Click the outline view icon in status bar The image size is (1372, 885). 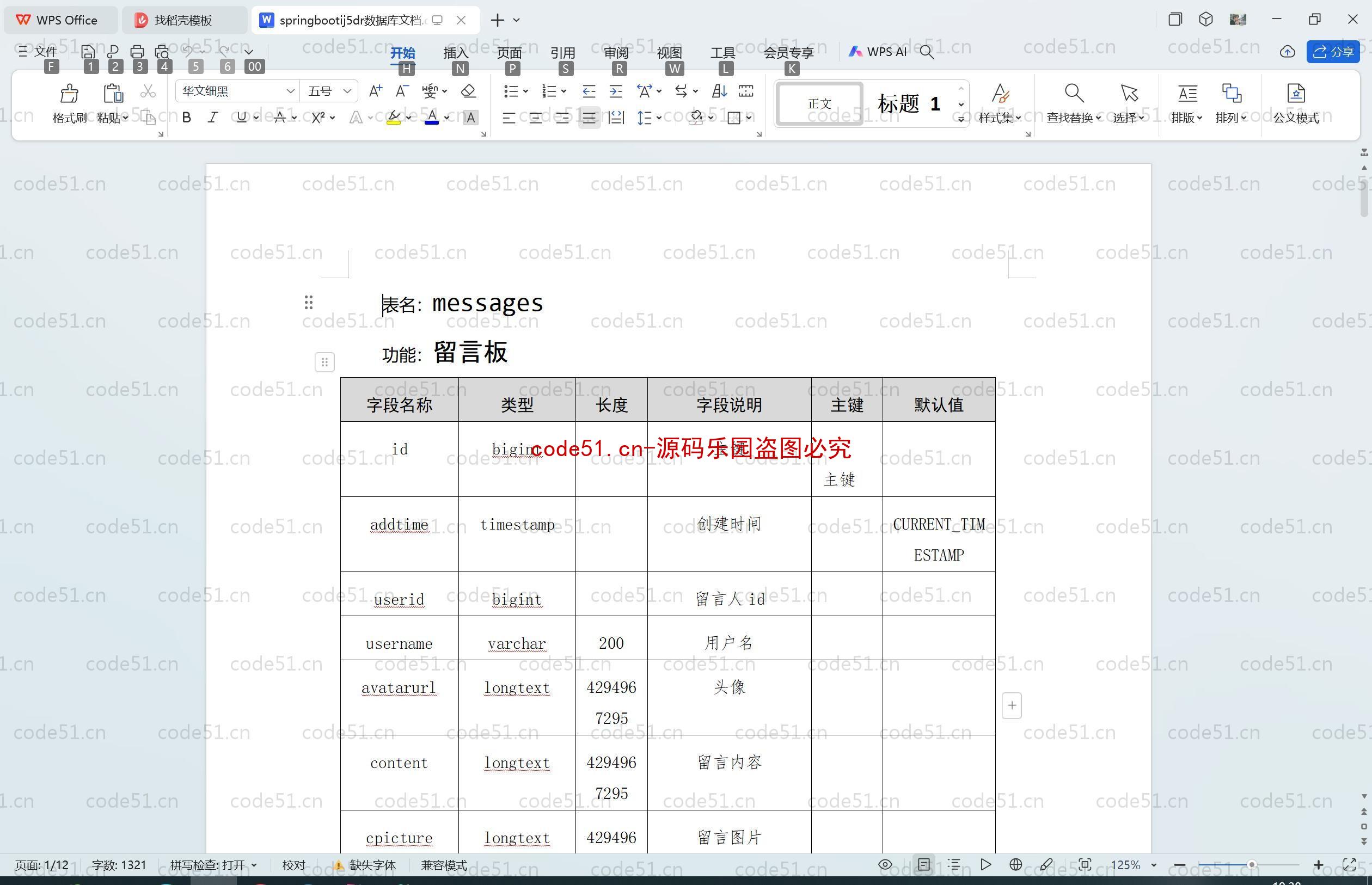point(954,865)
